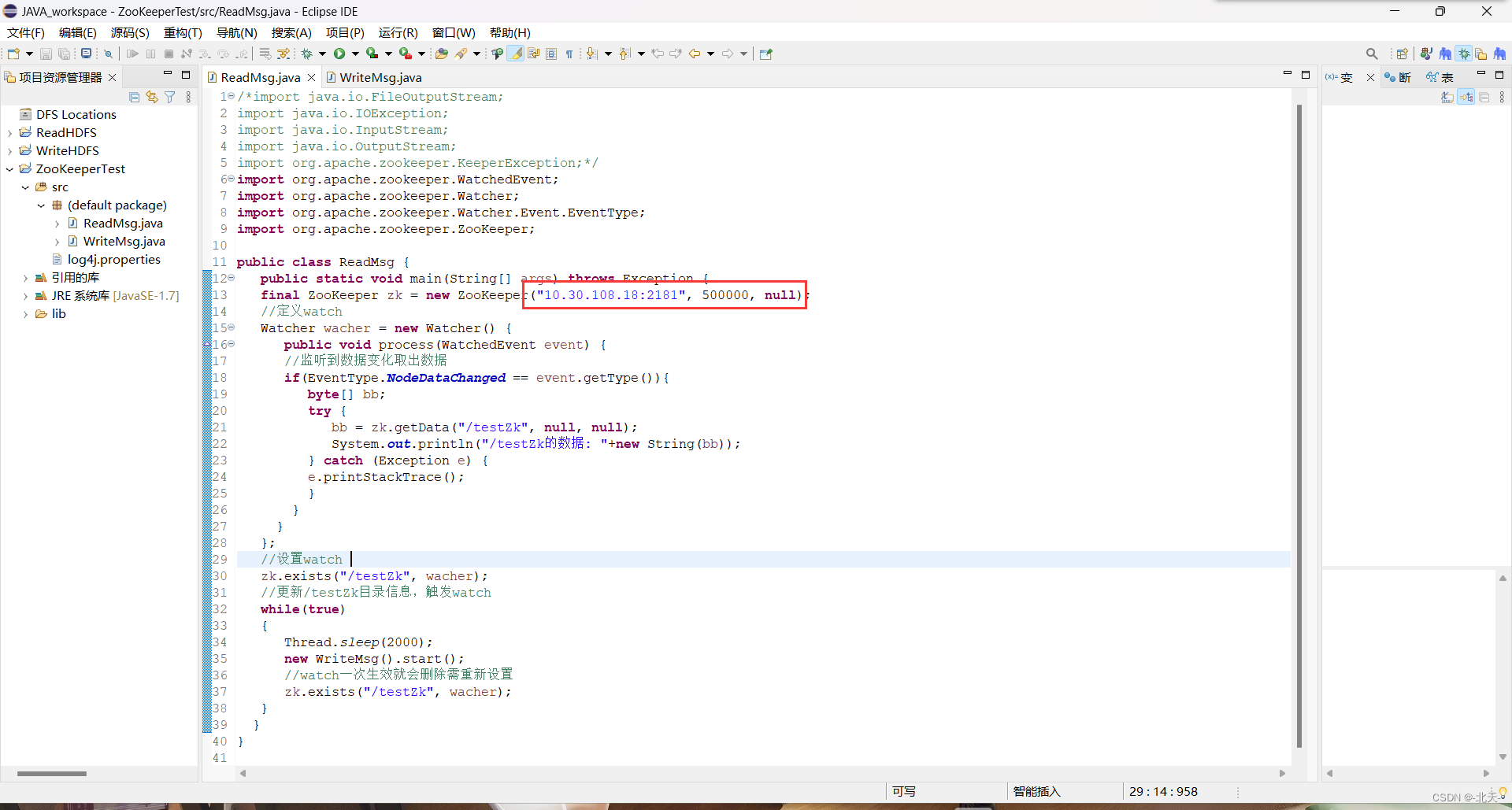Click the Resume debug icon
Viewport: 1512px width, 810px height.
pos(132,54)
